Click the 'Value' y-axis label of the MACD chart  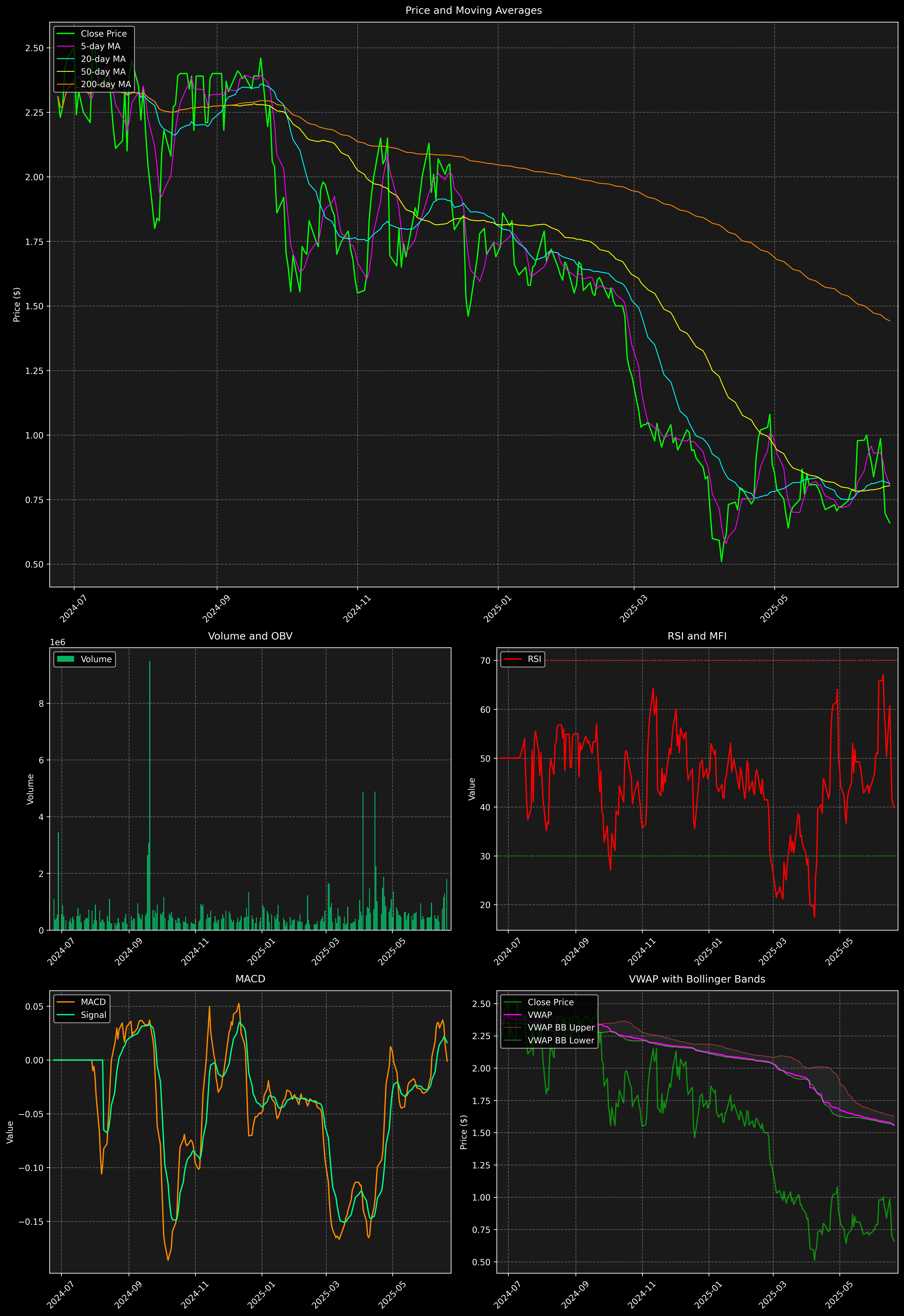(10, 1132)
